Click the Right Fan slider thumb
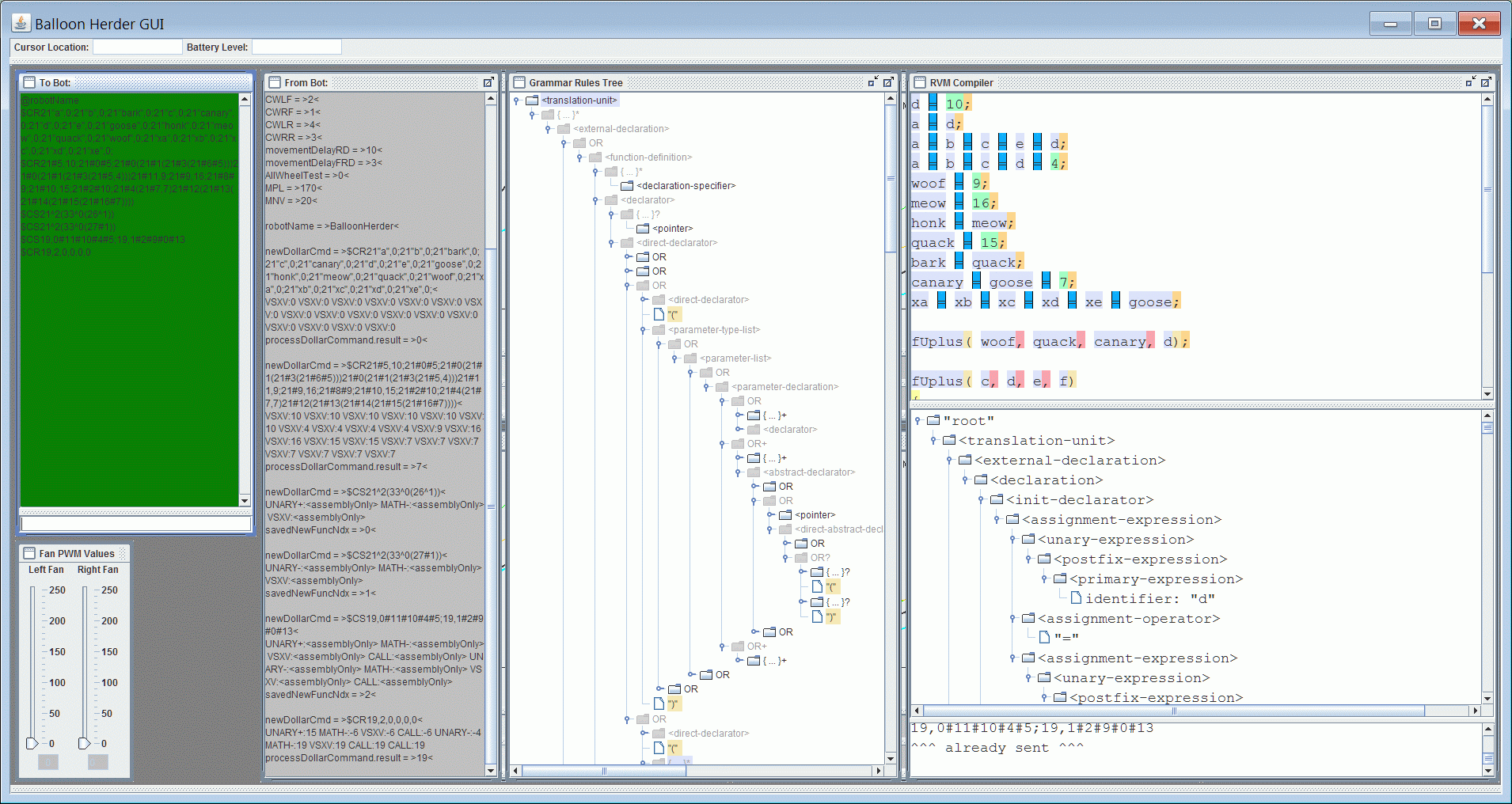 point(84,743)
